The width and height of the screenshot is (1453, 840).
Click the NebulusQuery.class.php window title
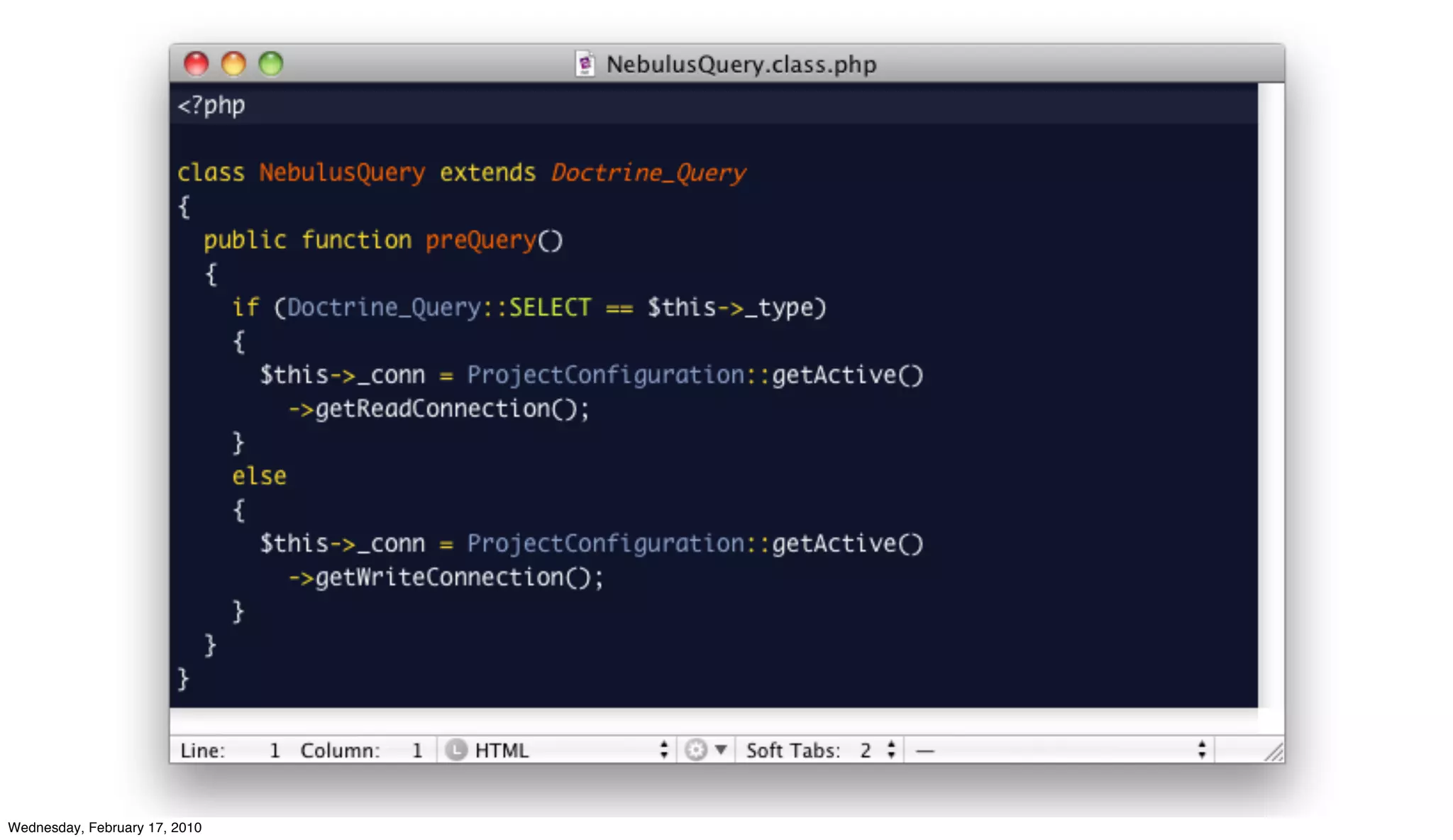pos(741,65)
